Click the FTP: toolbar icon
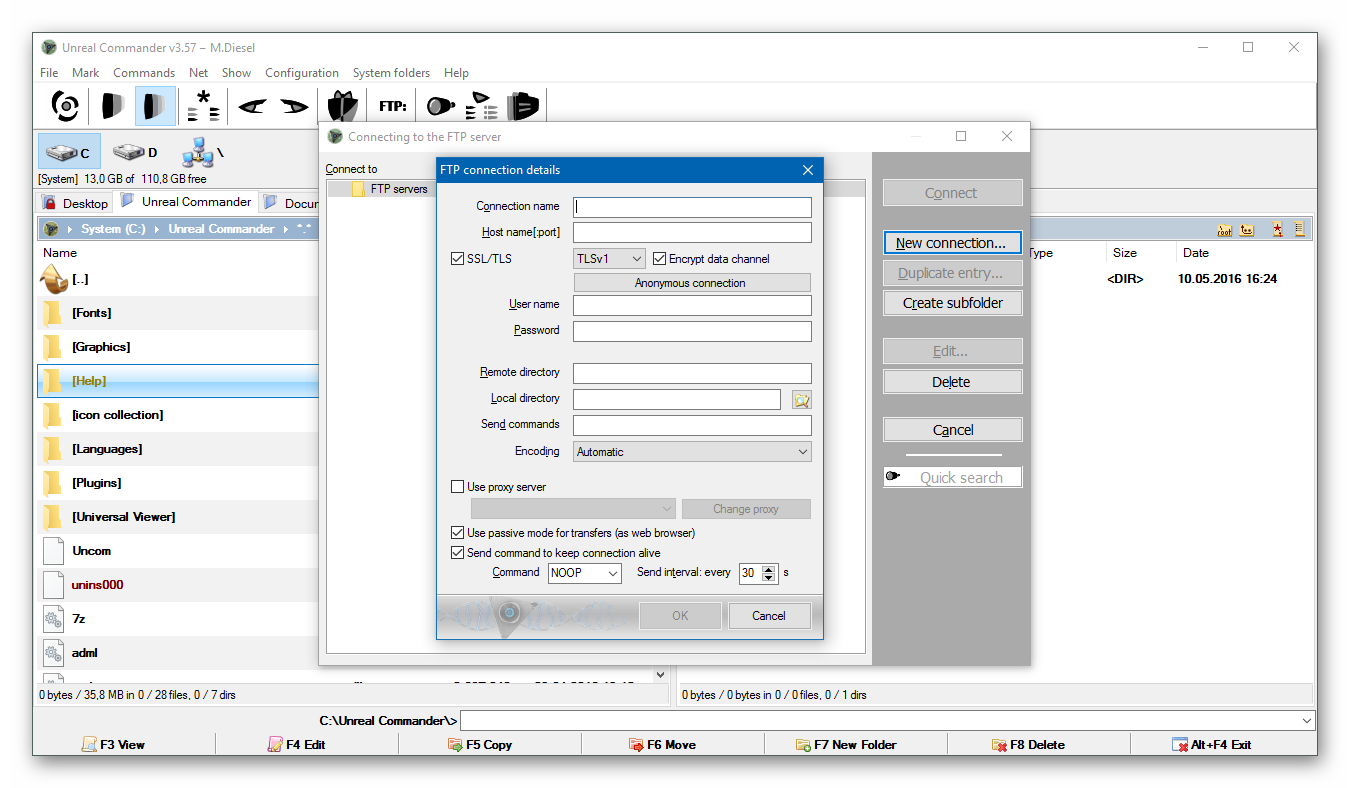 [393, 105]
